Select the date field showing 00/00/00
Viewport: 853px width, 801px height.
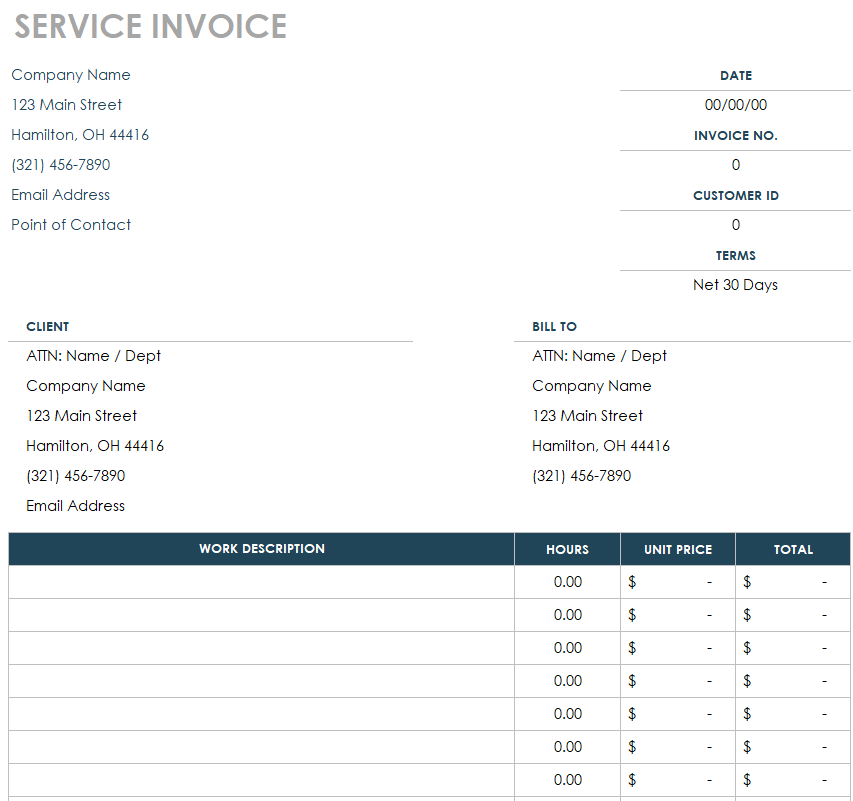coord(735,105)
